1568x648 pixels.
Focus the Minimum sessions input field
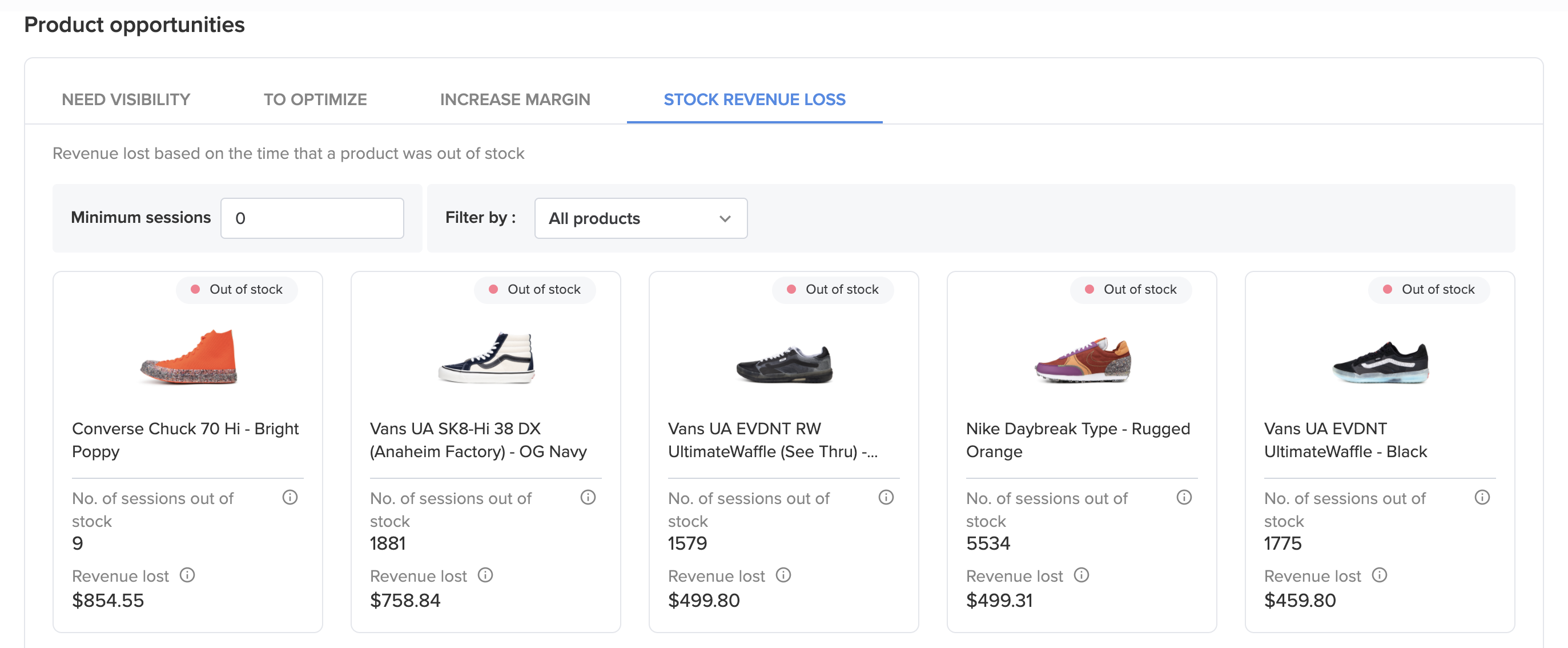[312, 218]
